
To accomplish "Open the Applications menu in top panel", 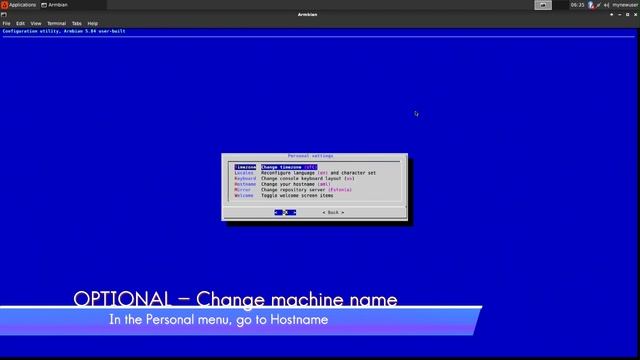I will (18, 5).
